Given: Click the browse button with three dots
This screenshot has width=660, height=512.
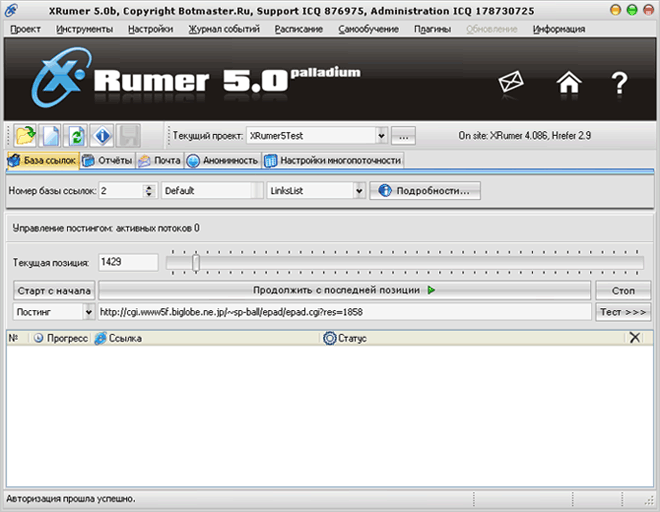Looking at the screenshot, I should pos(403,136).
